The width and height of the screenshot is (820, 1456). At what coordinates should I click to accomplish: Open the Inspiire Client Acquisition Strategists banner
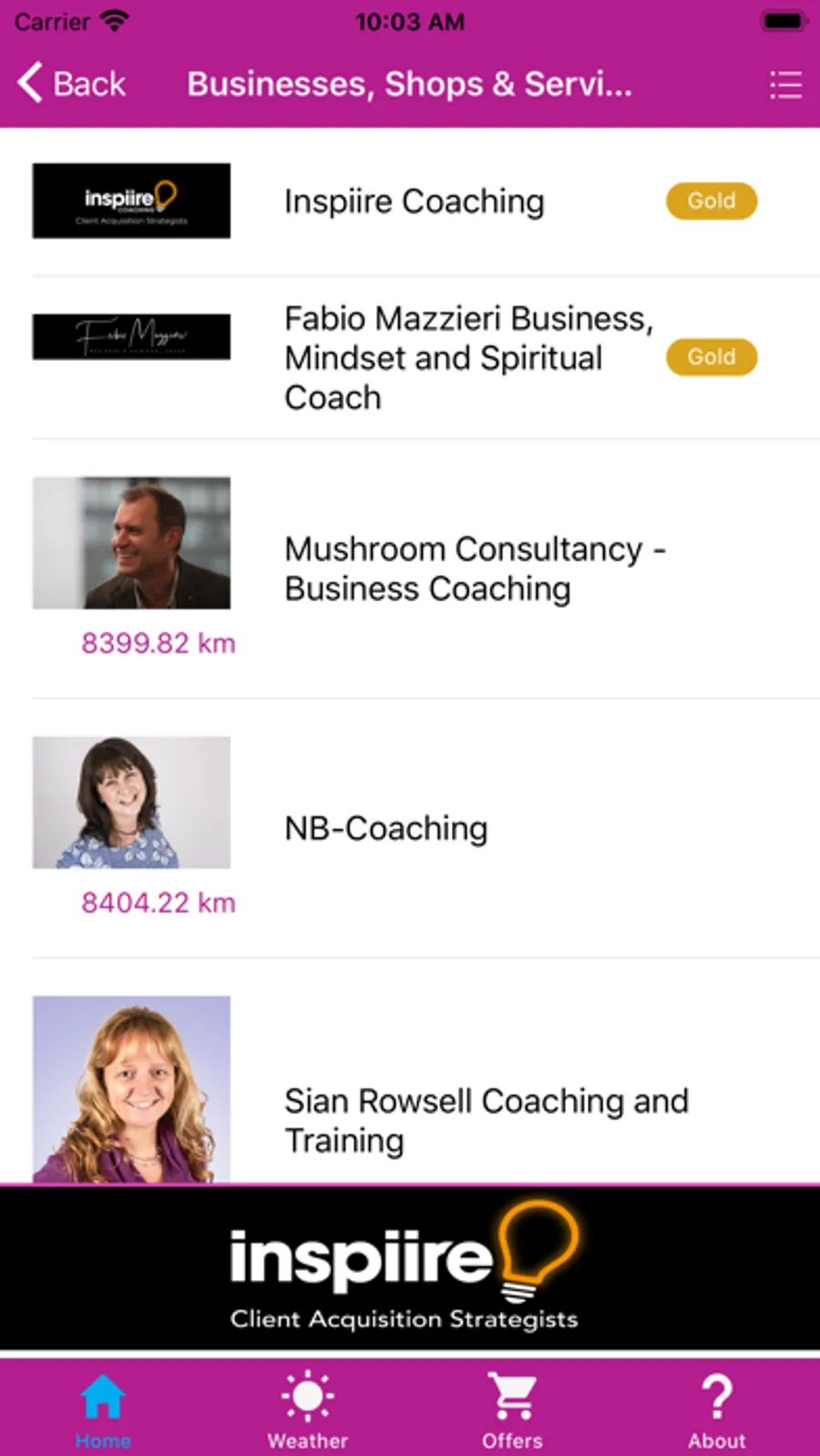pyautogui.click(x=409, y=1266)
